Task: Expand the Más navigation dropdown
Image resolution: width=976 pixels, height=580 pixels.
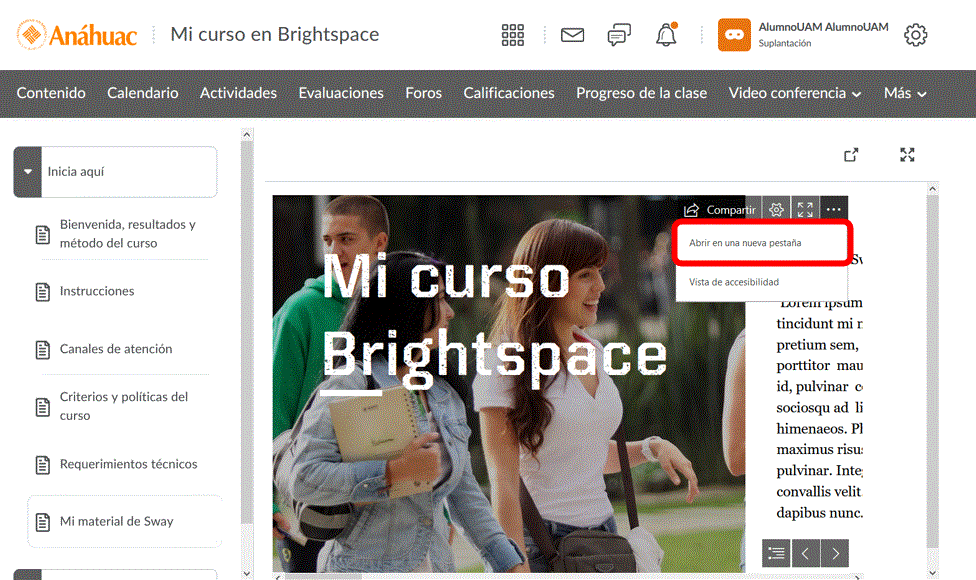Action: [905, 93]
